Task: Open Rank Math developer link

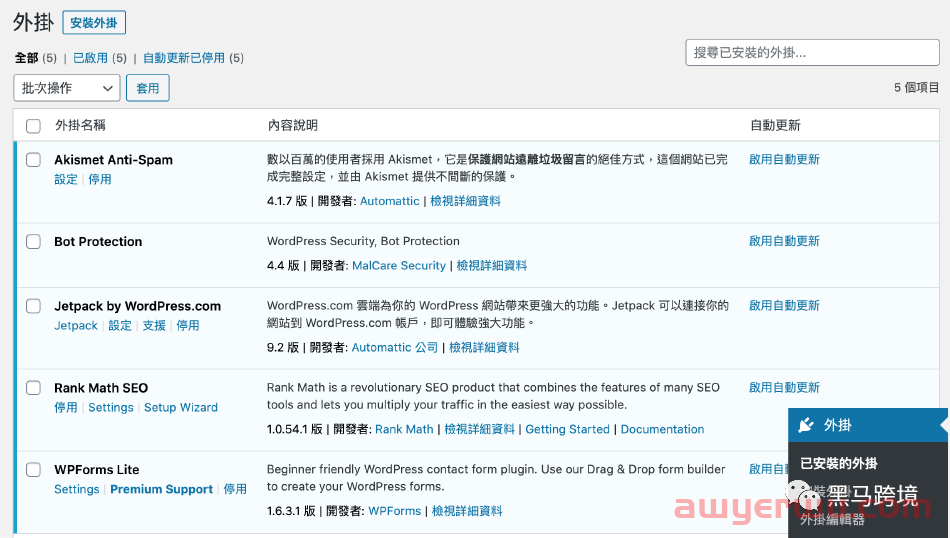Action: click(x=404, y=429)
